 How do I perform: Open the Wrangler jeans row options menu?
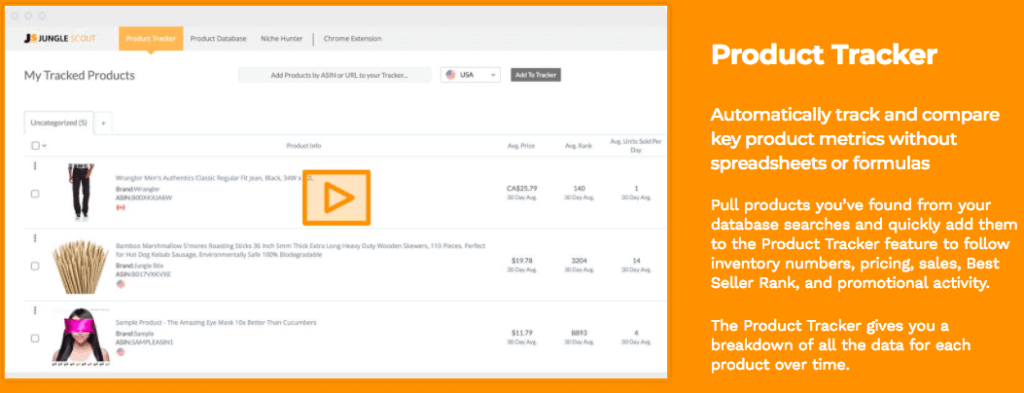(35, 166)
